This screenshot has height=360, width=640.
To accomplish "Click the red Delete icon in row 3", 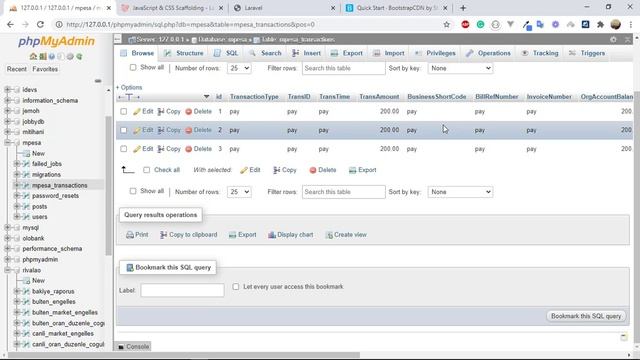I will tap(189, 149).
